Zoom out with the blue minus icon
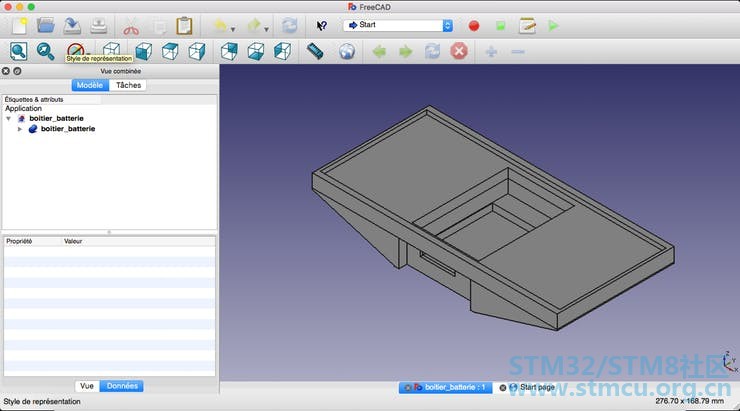This screenshot has width=740, height=411. [x=518, y=51]
